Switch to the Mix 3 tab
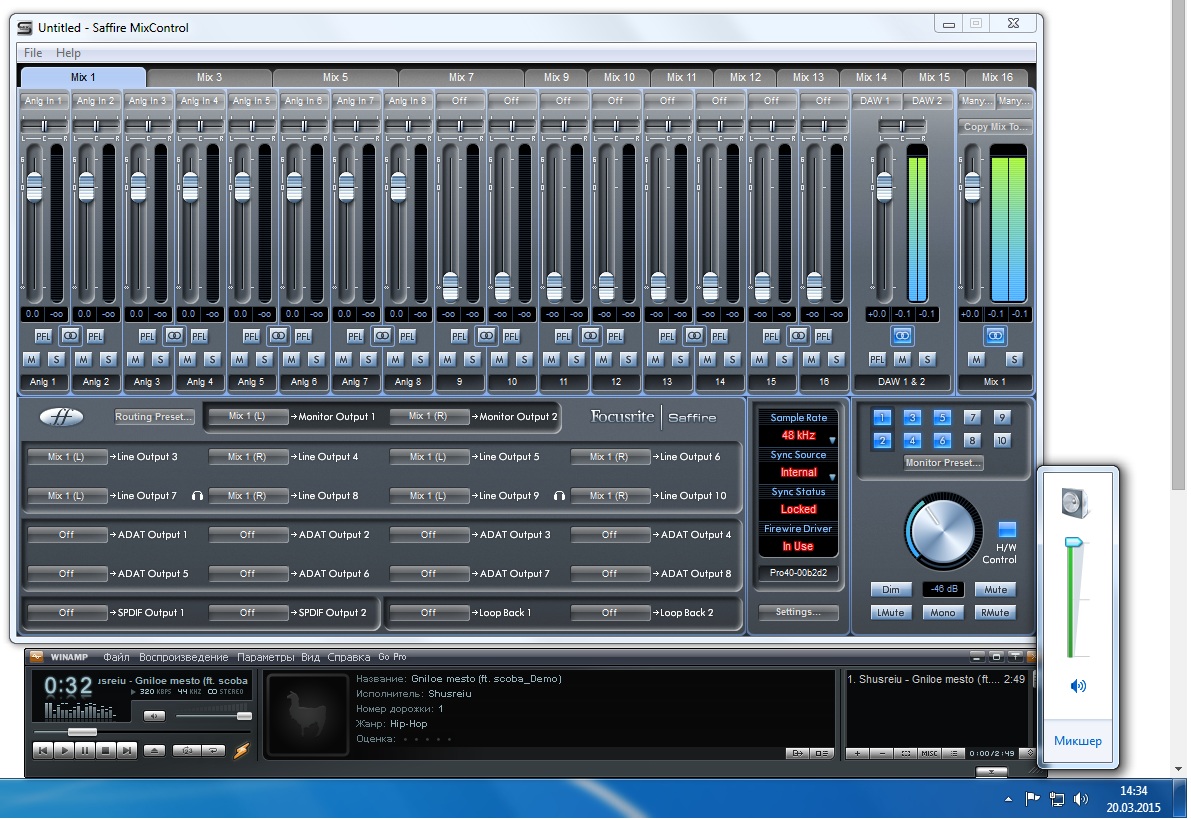Image resolution: width=1191 pixels, height=819 pixels. coord(209,77)
